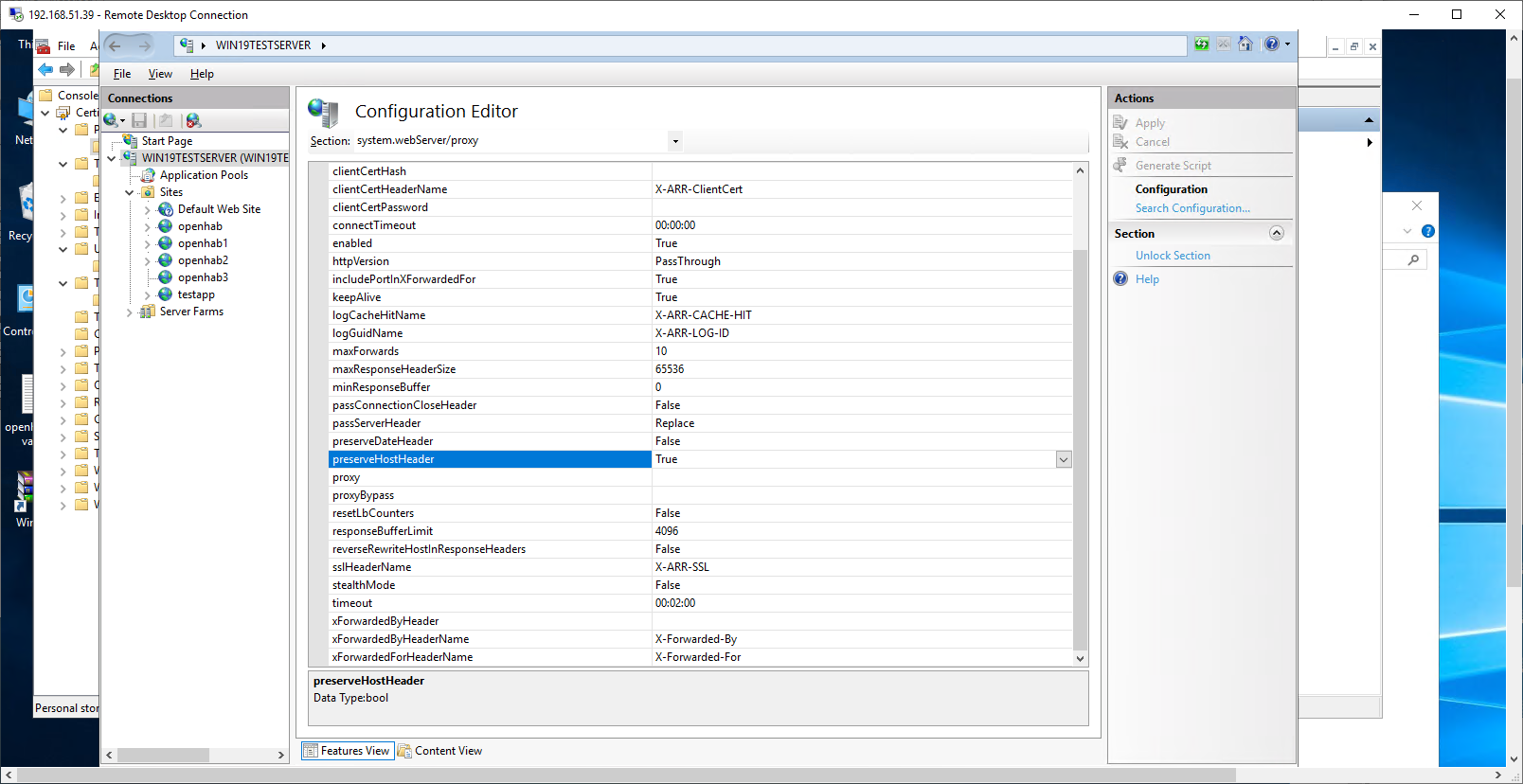Expand the Server Farms tree node
The height and width of the screenshot is (784, 1523).
[x=130, y=312]
